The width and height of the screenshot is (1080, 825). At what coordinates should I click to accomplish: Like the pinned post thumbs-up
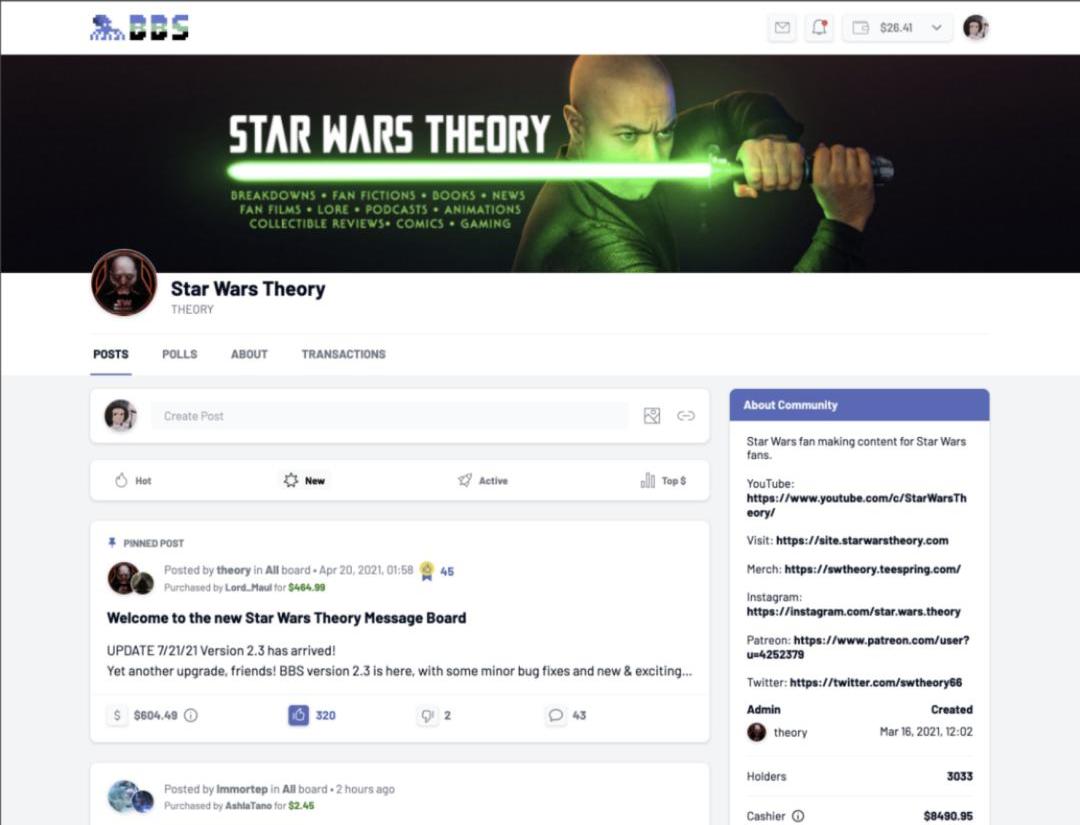[x=298, y=716]
